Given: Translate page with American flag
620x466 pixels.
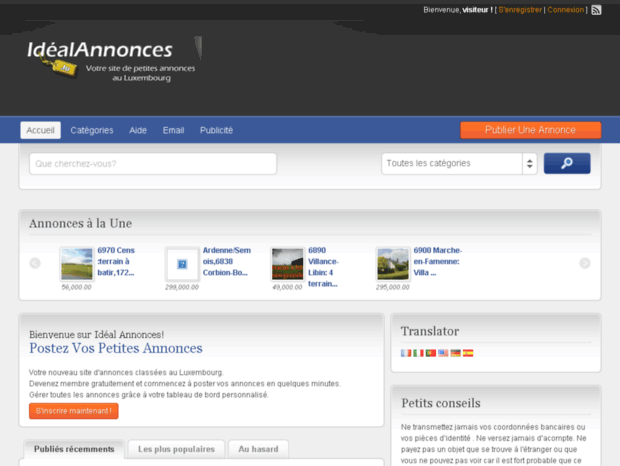Looking at the screenshot, I should click(443, 353).
